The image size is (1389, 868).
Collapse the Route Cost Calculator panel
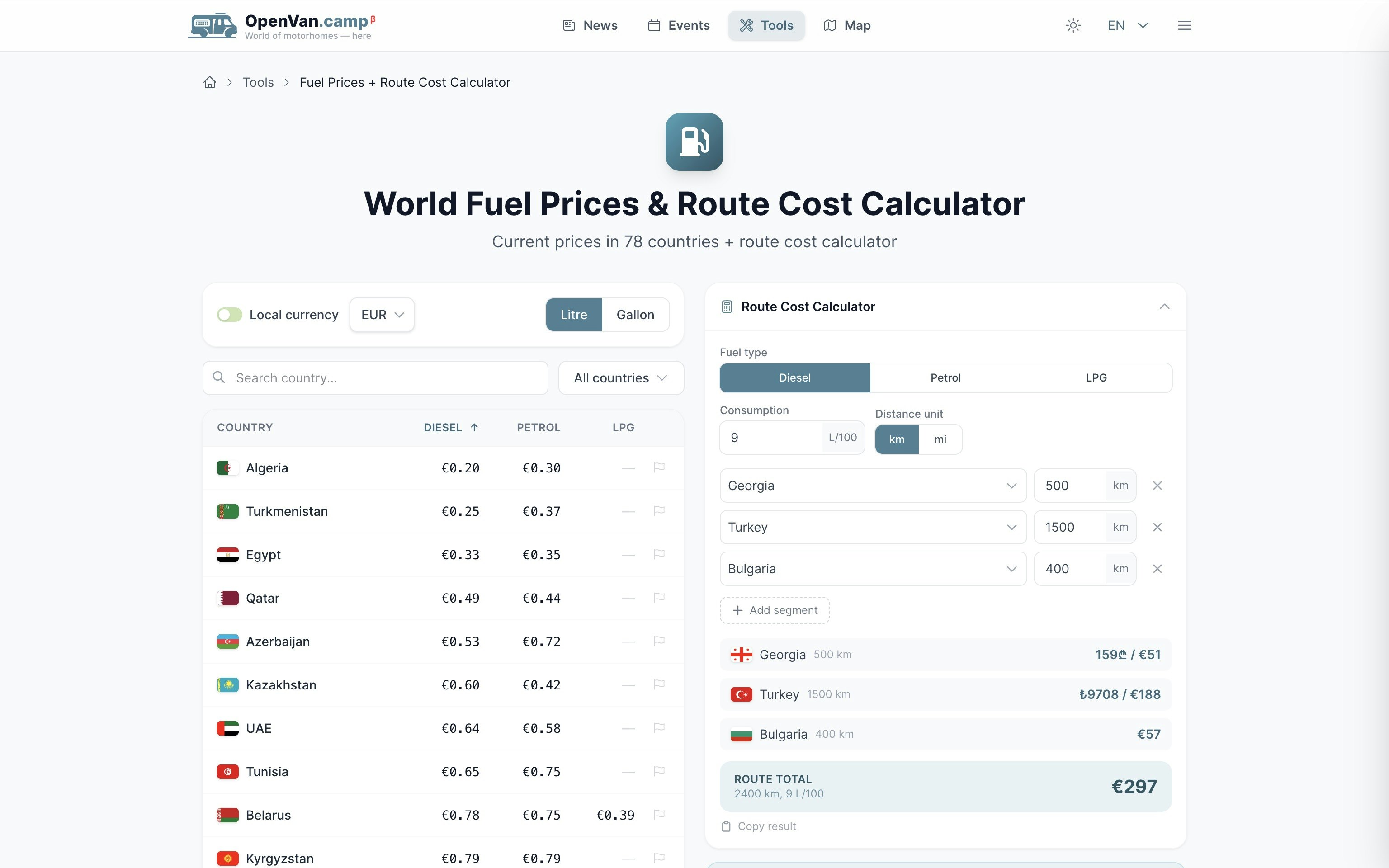click(1164, 307)
